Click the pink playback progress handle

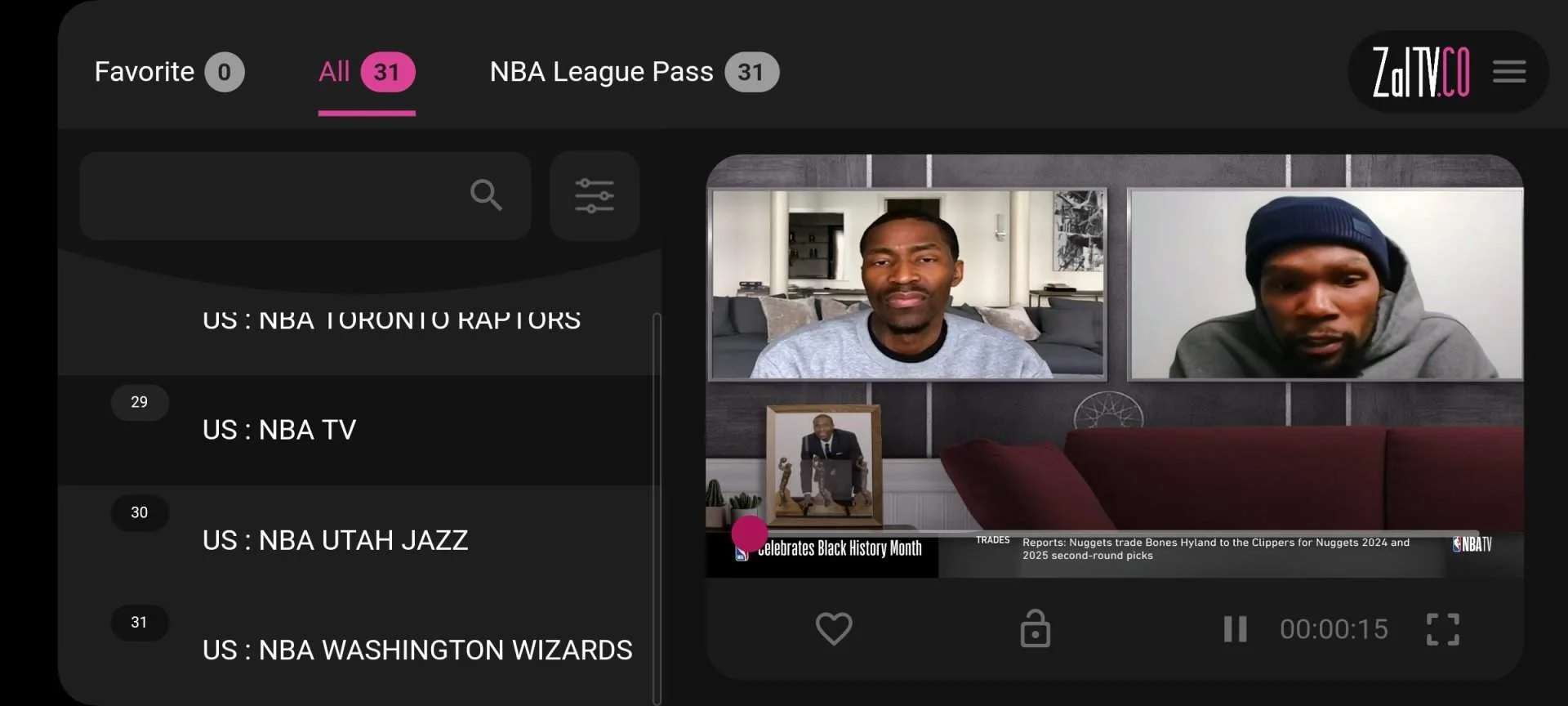point(749,534)
